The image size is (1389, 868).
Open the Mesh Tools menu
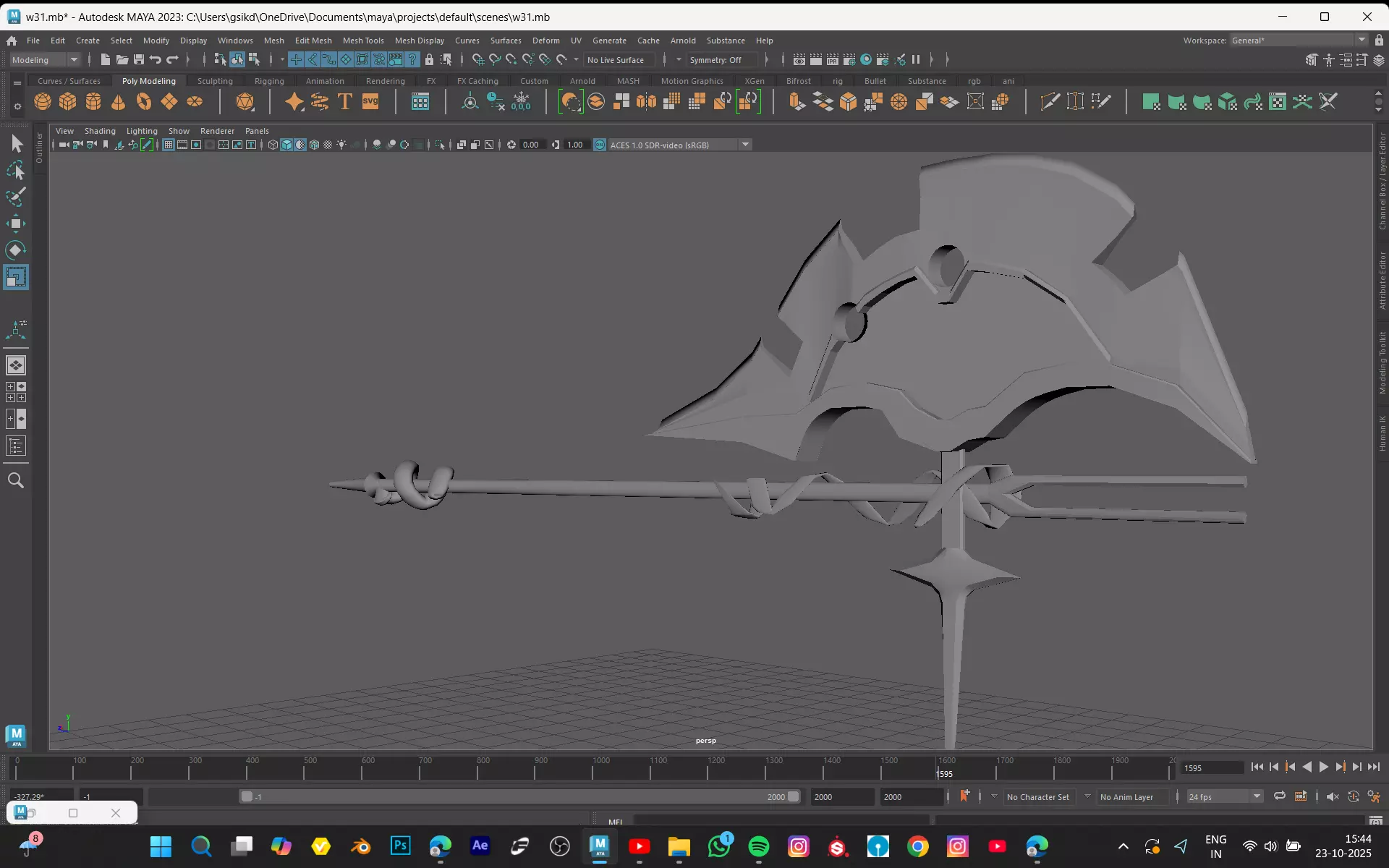pos(363,41)
